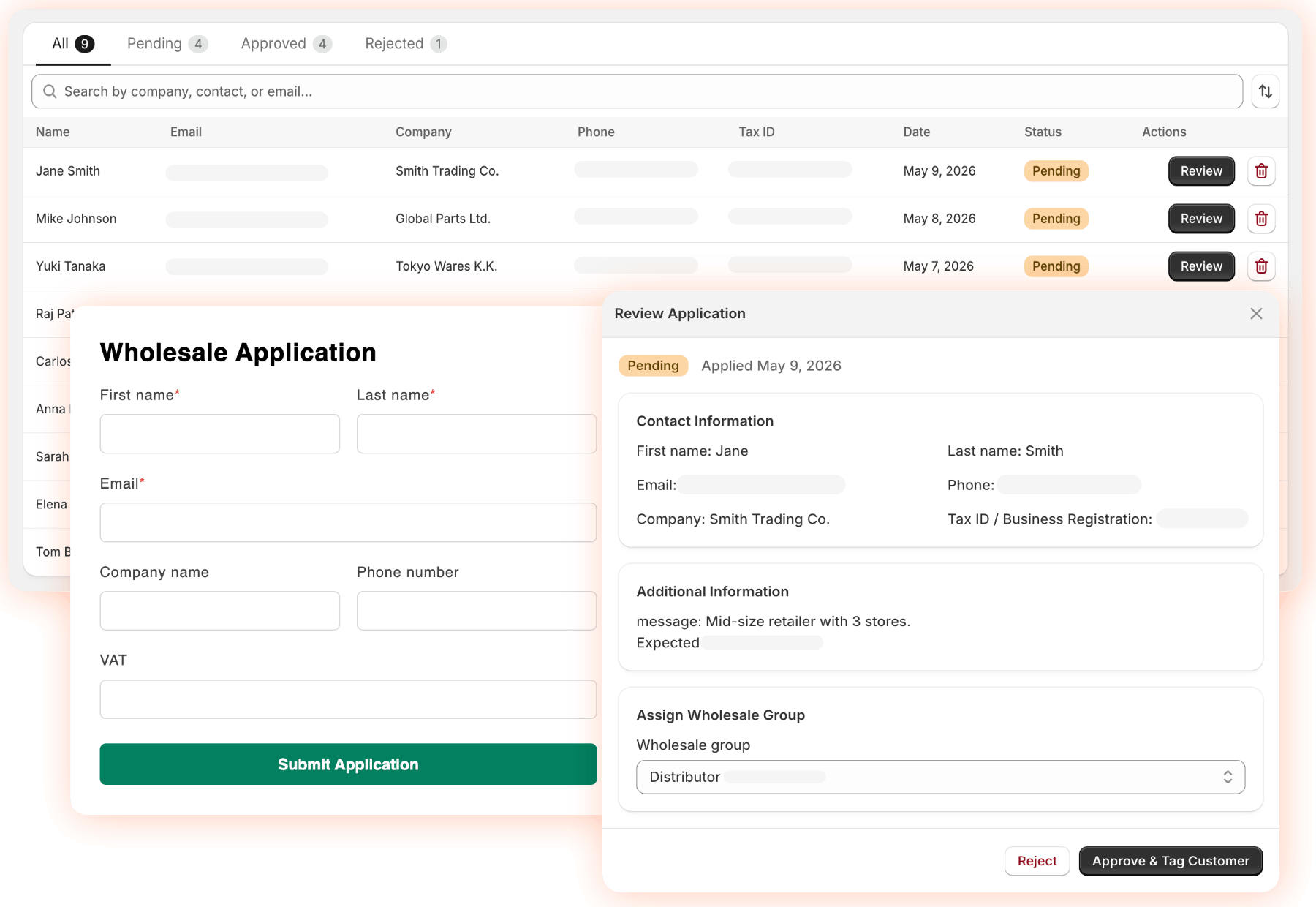Click the Date column header

(x=917, y=132)
